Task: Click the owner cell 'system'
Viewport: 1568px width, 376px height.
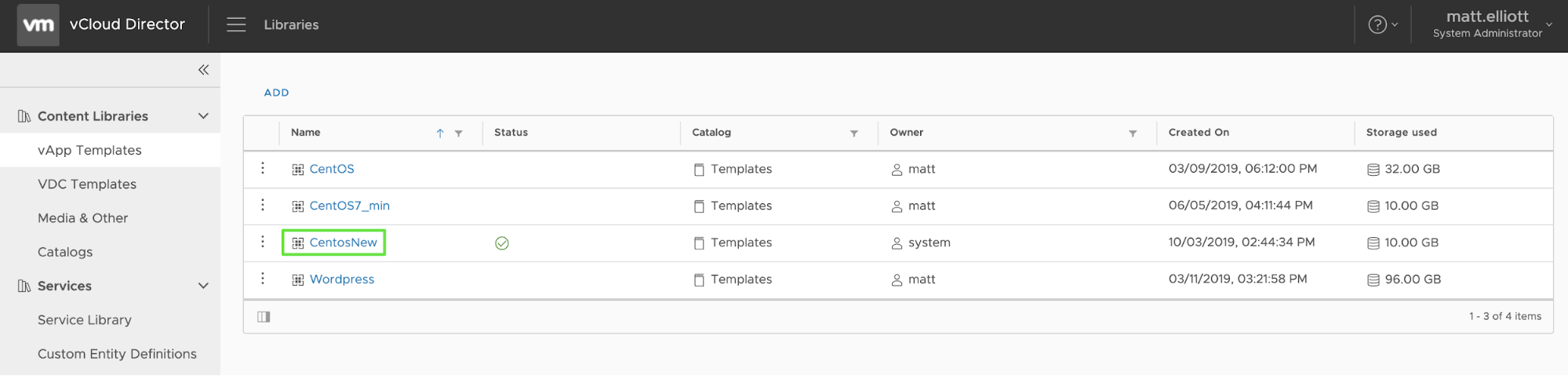Action: 930,243
